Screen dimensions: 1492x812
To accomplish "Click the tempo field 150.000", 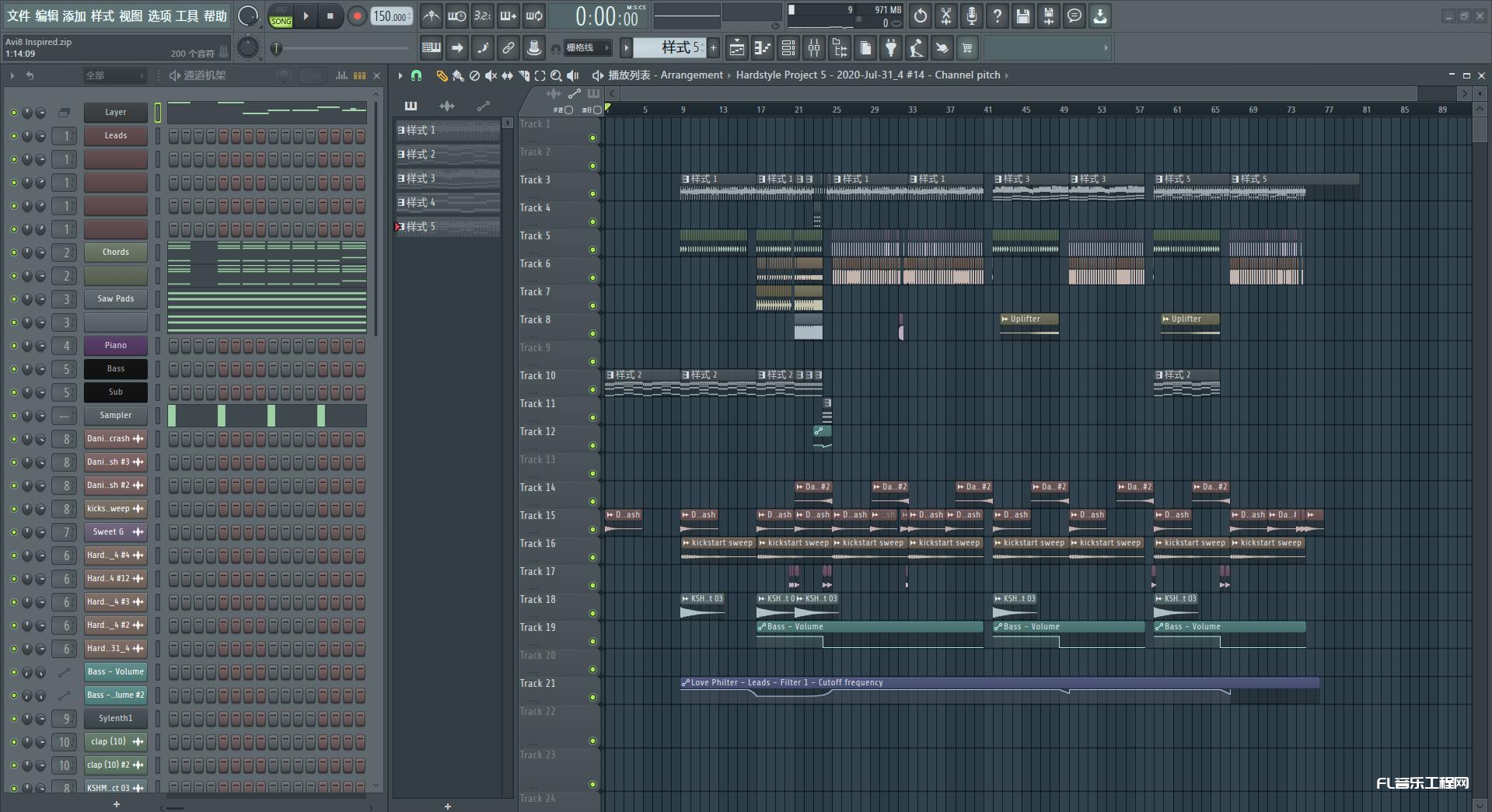I will point(392,16).
